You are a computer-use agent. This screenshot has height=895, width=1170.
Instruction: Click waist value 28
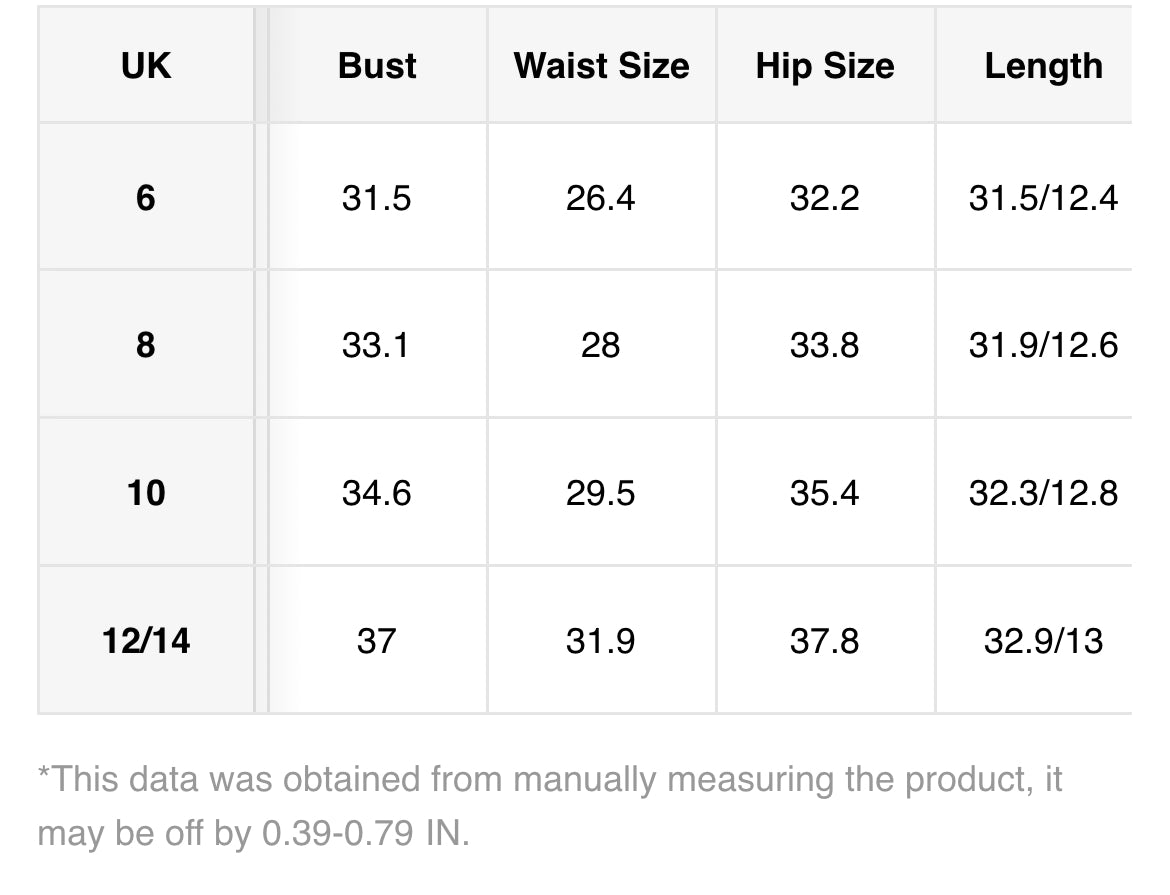[x=601, y=346]
